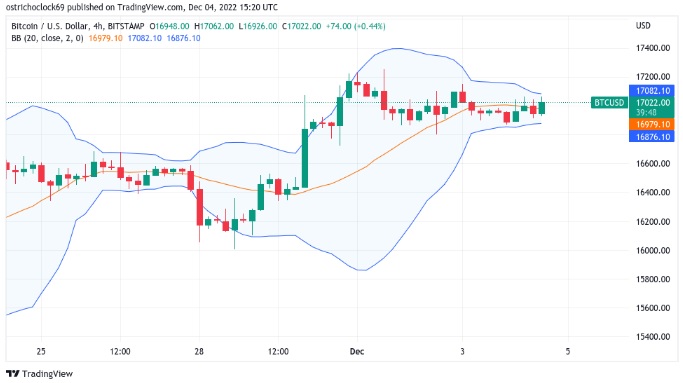The width and height of the screenshot is (683, 383).
Task: Click the 4h timeframe text in title
Action: pos(98,26)
